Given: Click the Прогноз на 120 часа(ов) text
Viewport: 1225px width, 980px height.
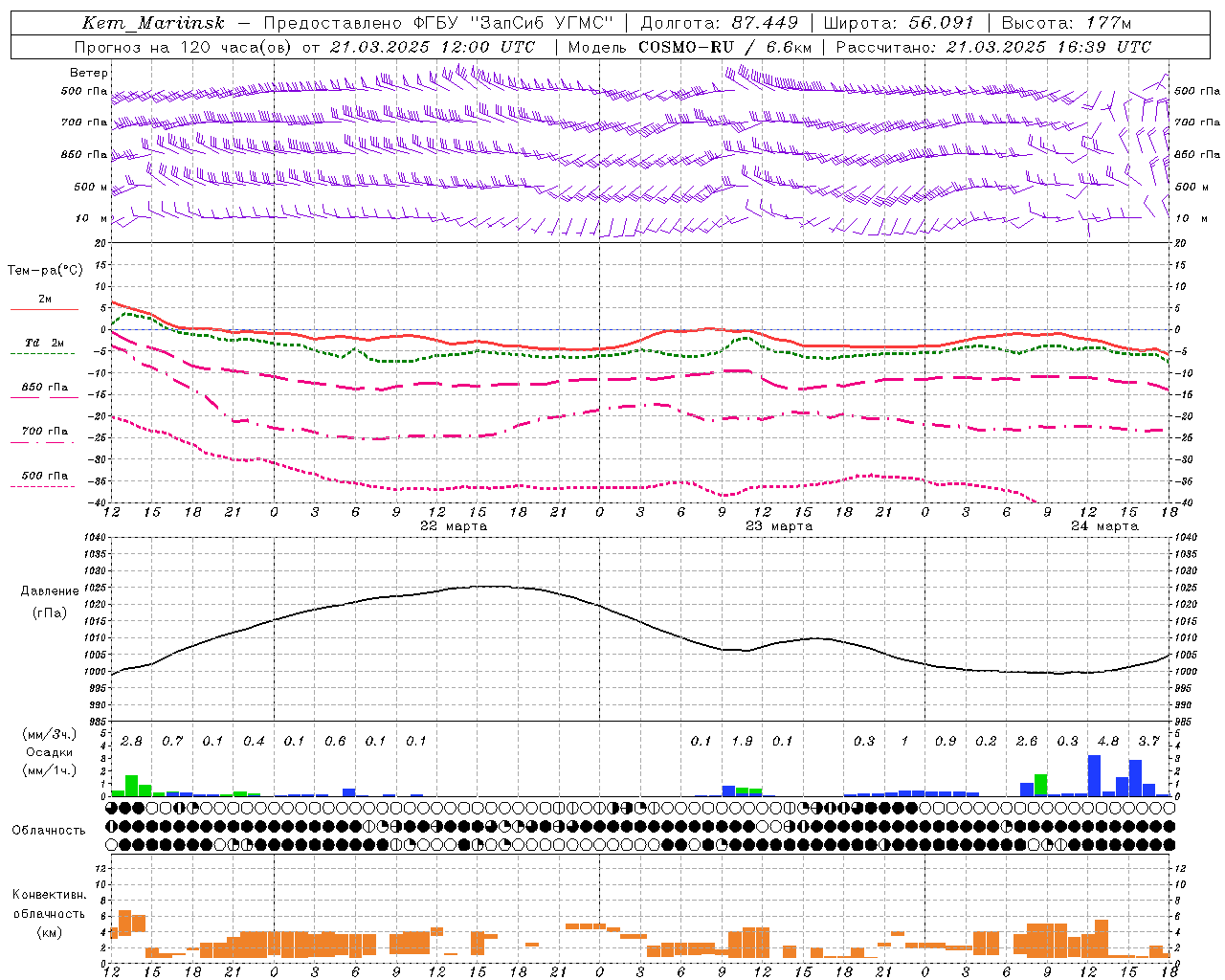Looking at the screenshot, I should tap(184, 47).
